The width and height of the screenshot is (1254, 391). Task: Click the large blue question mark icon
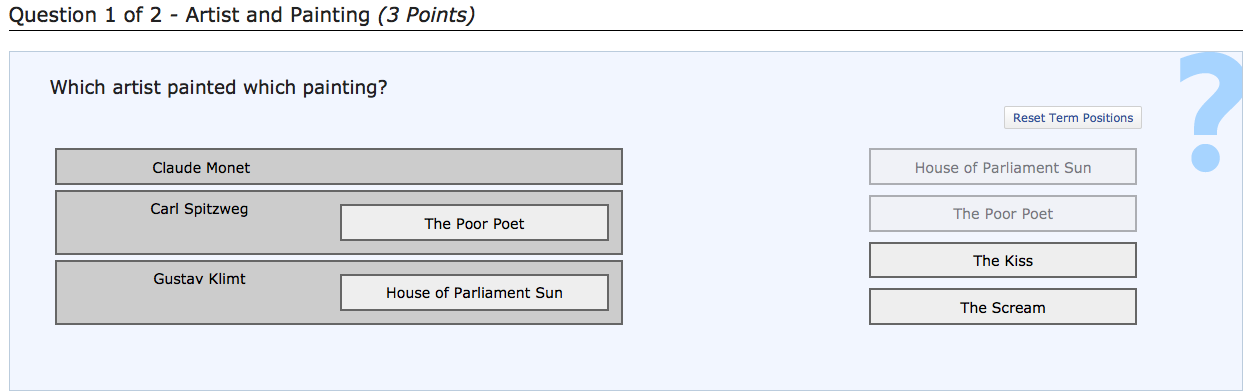click(x=1209, y=110)
